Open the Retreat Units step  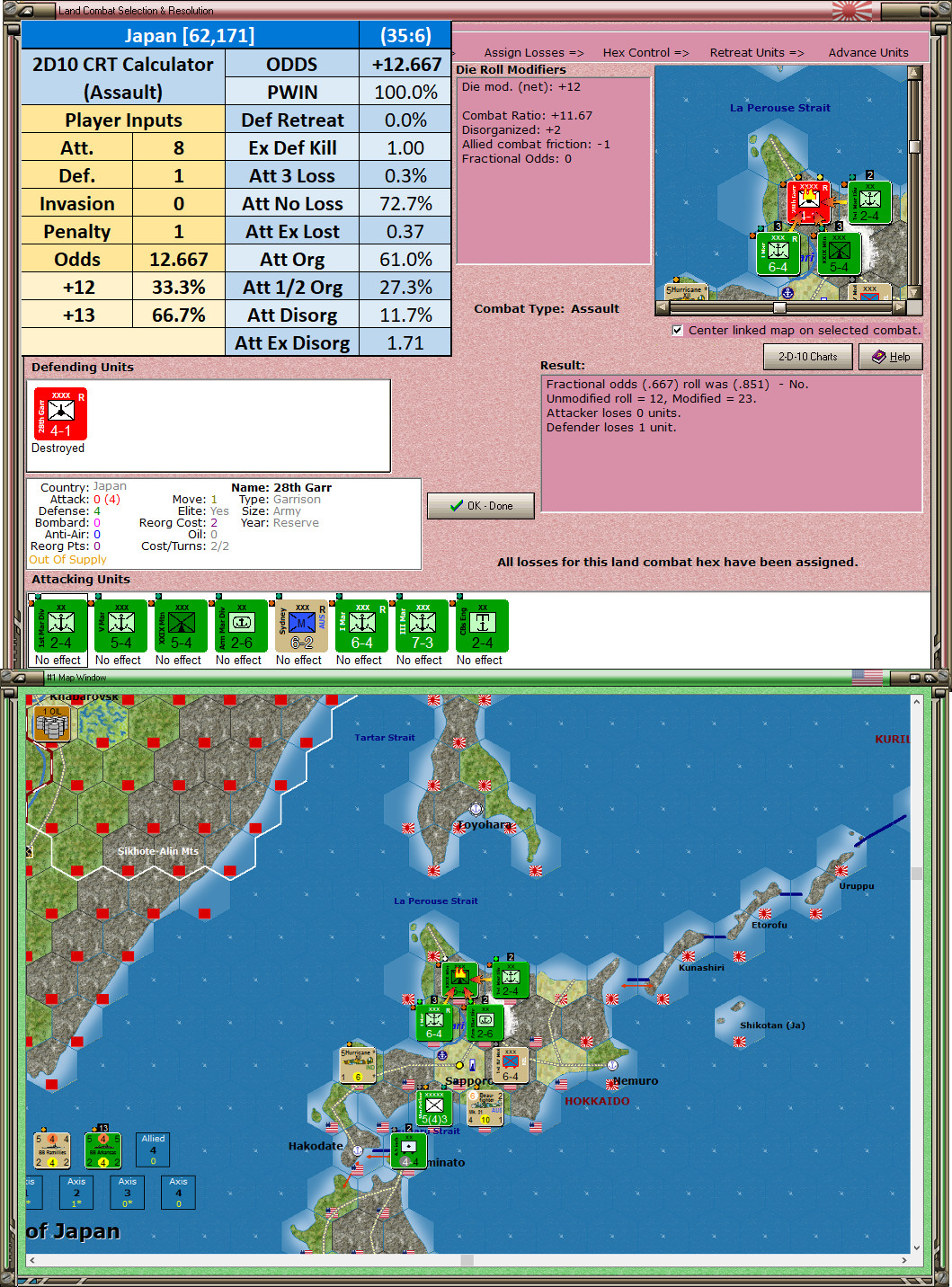click(757, 52)
